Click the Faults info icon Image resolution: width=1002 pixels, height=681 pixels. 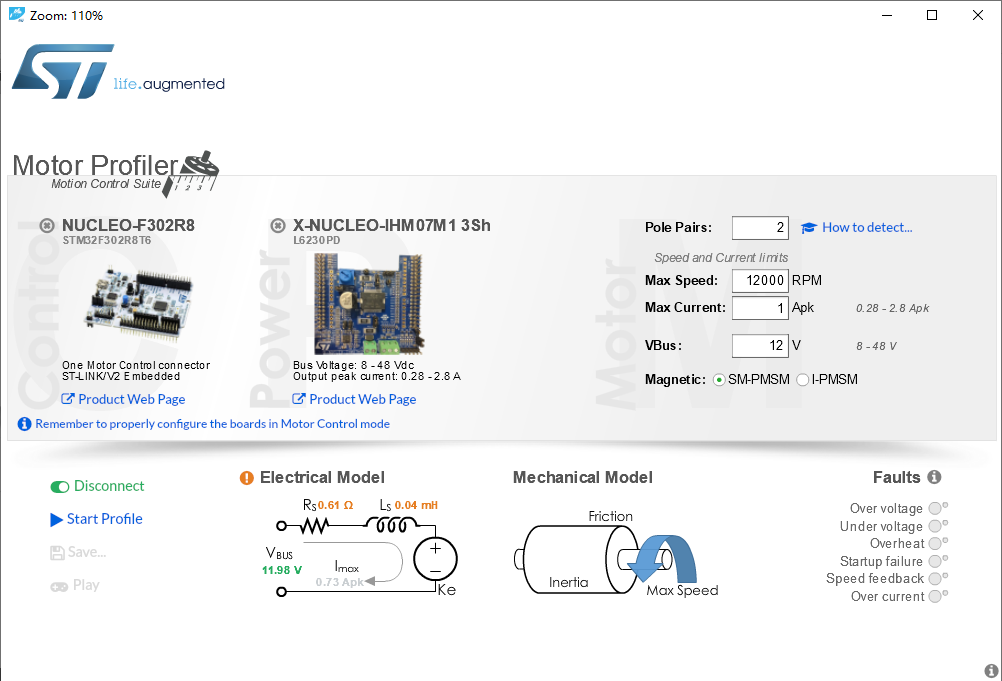(x=934, y=477)
